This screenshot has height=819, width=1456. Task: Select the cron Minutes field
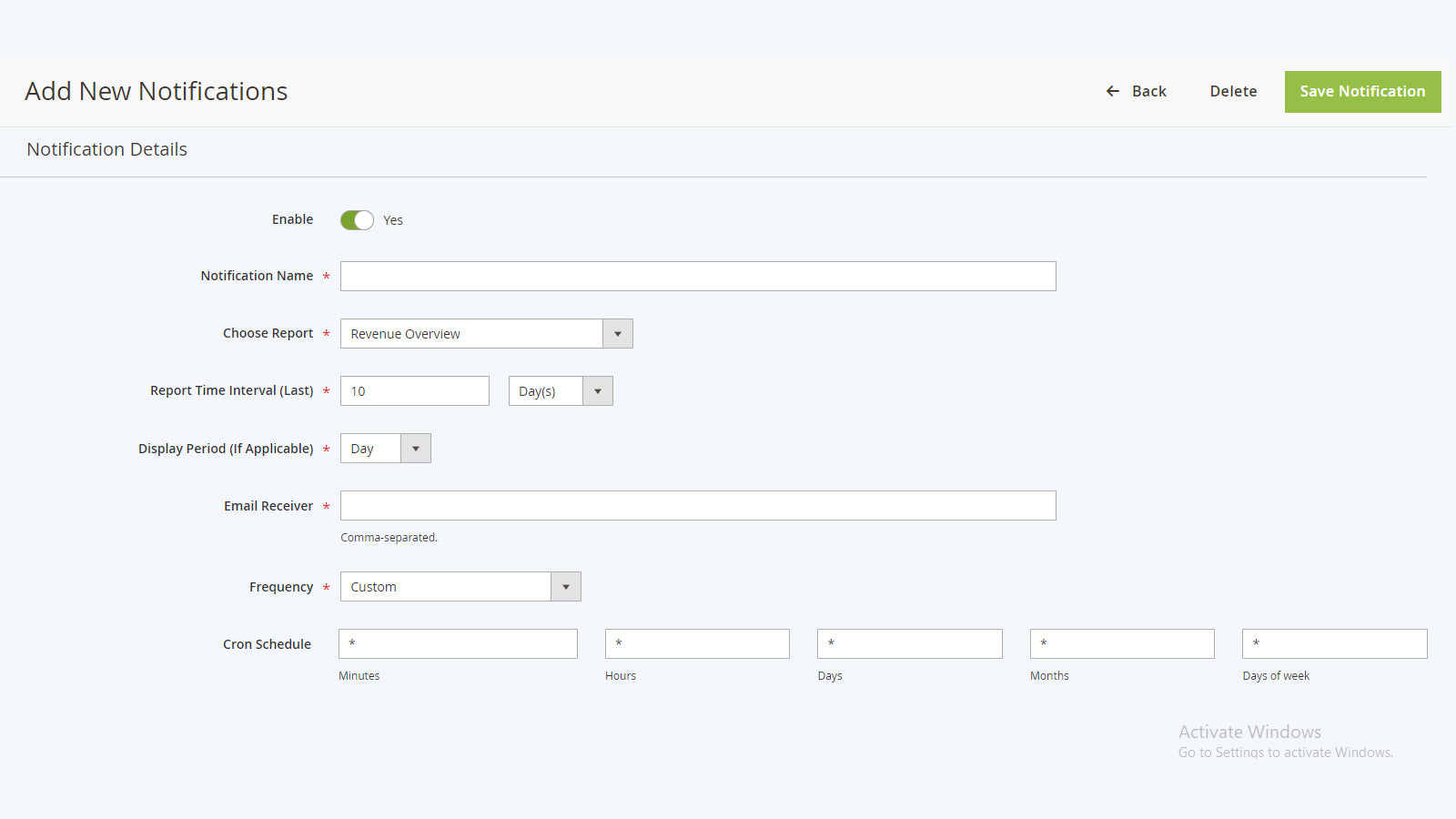tap(458, 644)
